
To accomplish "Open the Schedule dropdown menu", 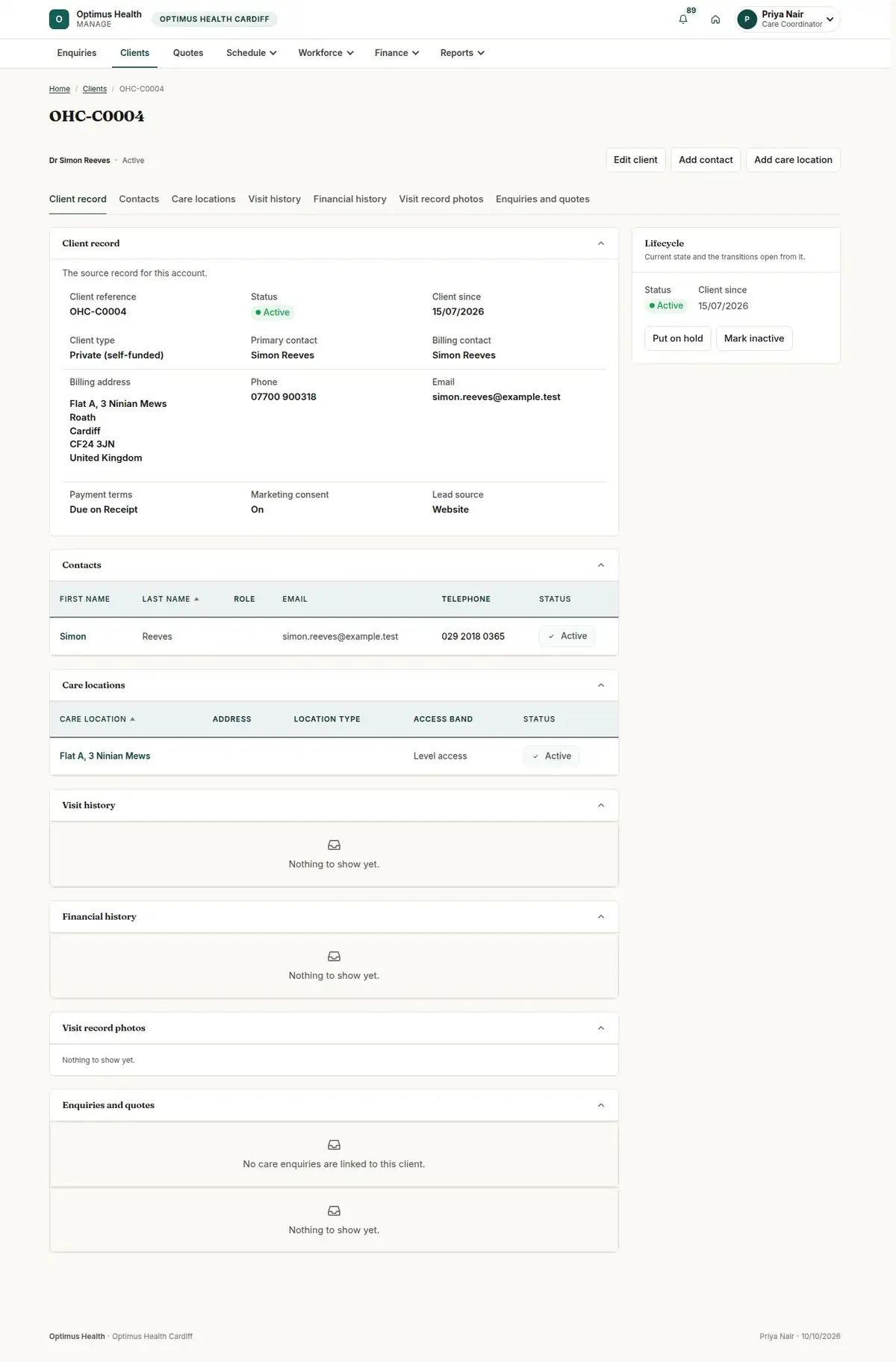I will (x=252, y=53).
